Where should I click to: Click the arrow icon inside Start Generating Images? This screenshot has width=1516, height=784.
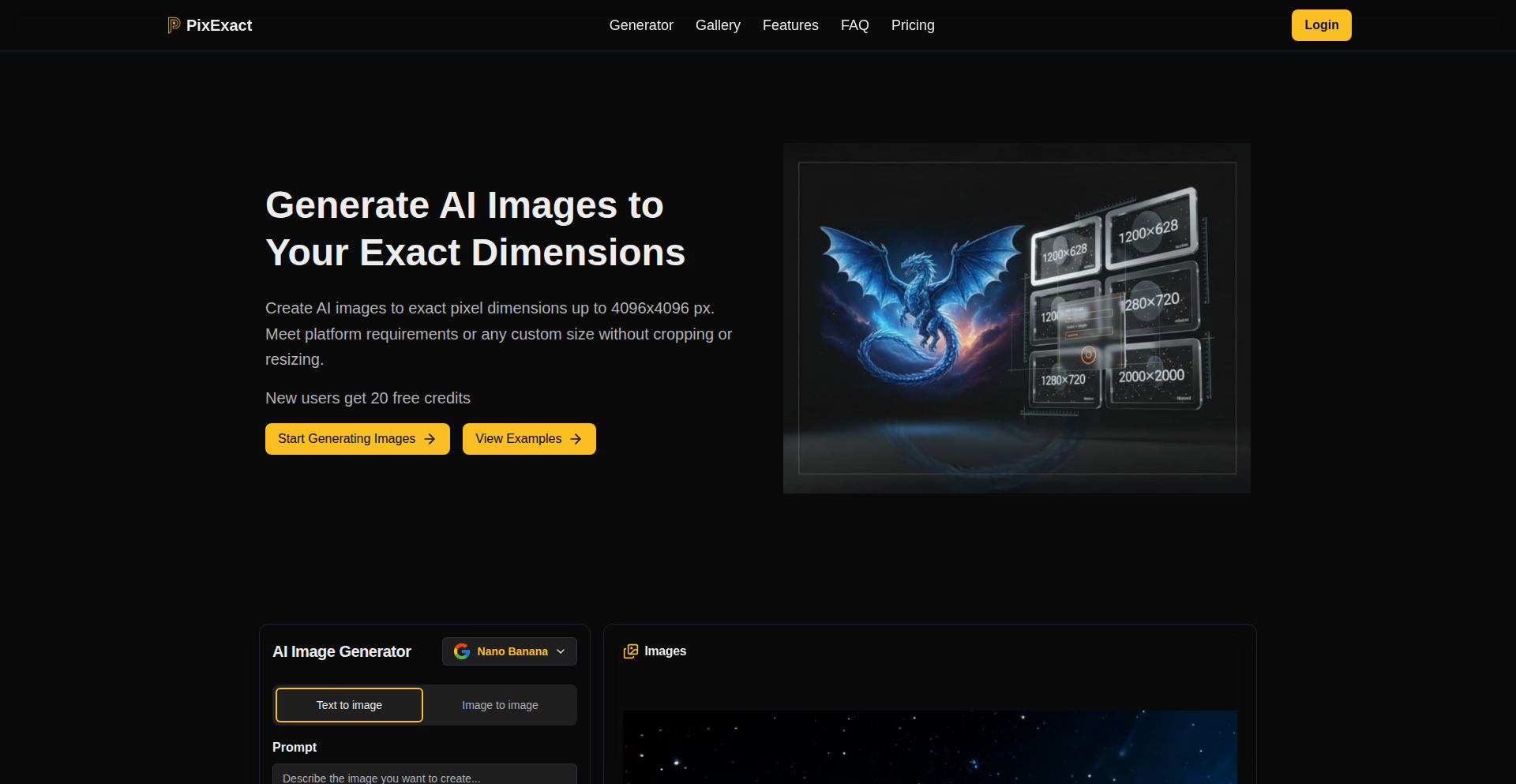click(x=429, y=439)
